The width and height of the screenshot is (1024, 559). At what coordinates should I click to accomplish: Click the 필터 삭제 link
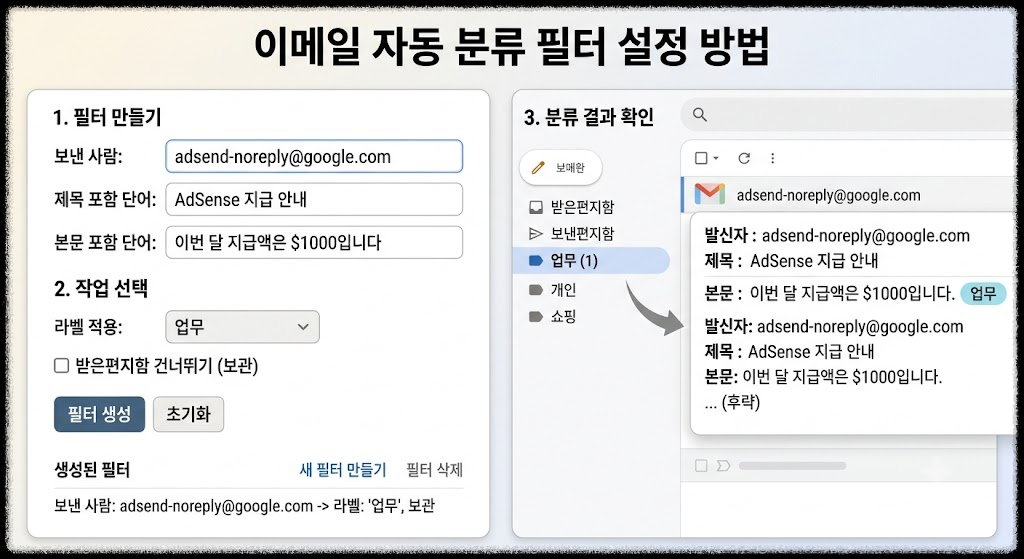pyautogui.click(x=434, y=470)
